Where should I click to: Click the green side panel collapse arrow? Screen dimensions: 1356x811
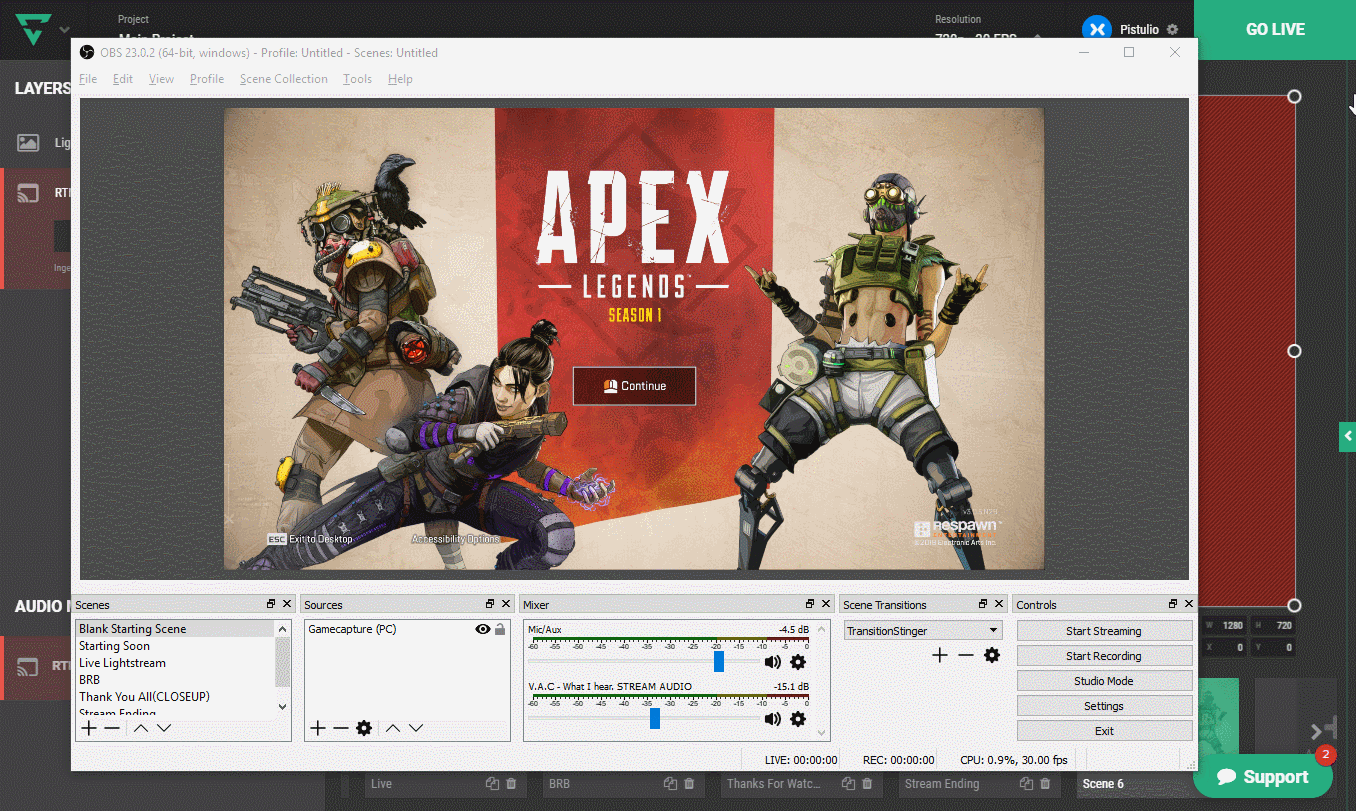(1347, 436)
